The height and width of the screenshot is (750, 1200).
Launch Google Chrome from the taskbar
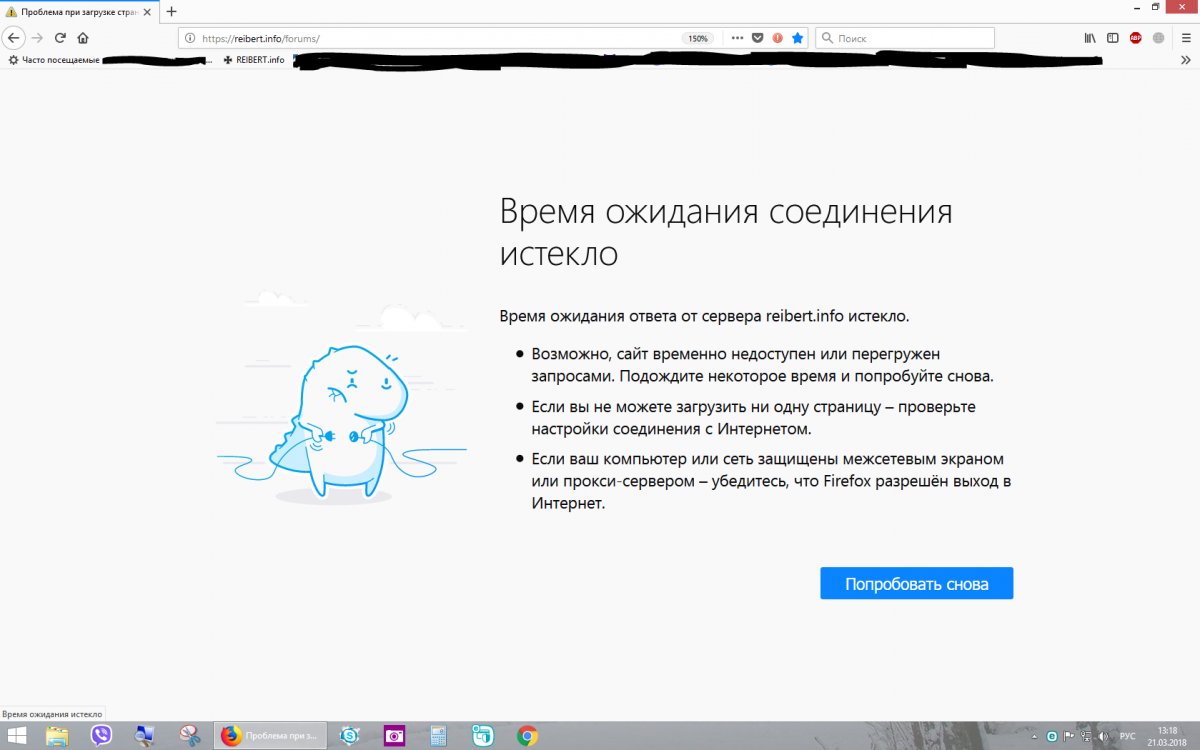pyautogui.click(x=527, y=736)
